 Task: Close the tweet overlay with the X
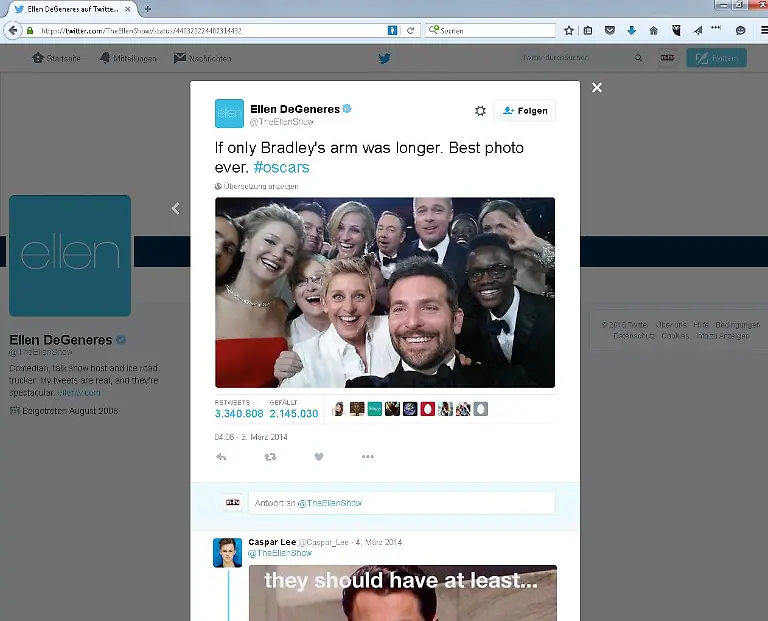pos(597,88)
